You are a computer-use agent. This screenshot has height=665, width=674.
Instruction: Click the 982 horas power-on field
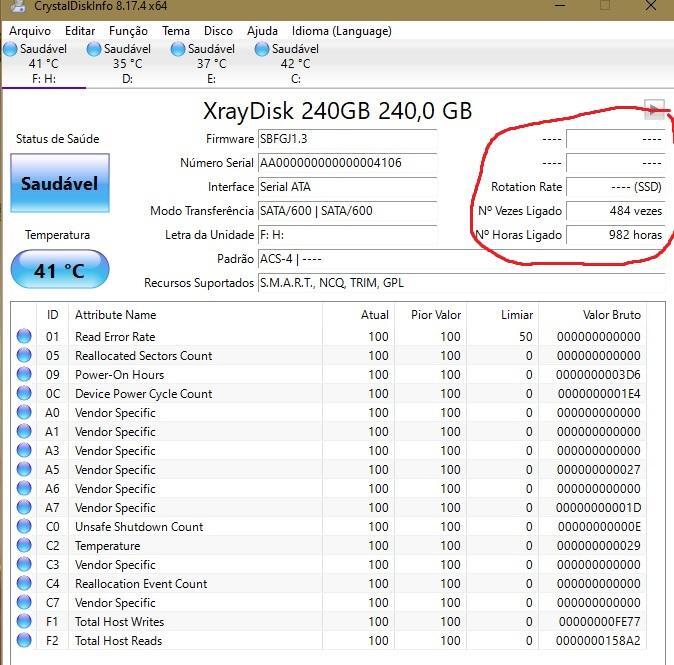tap(616, 235)
